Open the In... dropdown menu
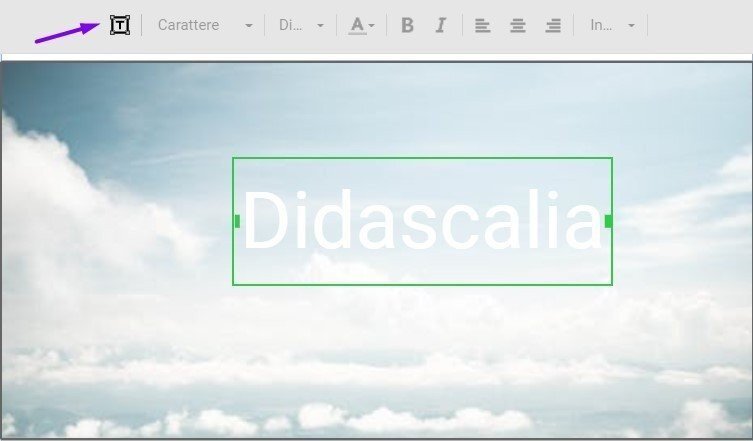The width and height of the screenshot is (753, 441). pyautogui.click(x=612, y=25)
